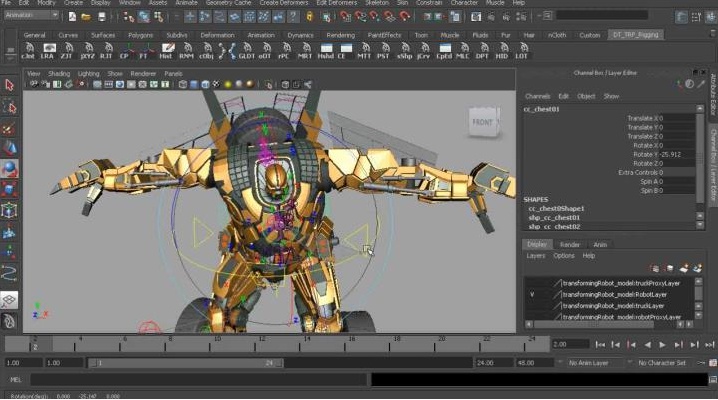The height and width of the screenshot is (400, 718).
Task: Click the cJnt shelf icon
Action: (28, 51)
